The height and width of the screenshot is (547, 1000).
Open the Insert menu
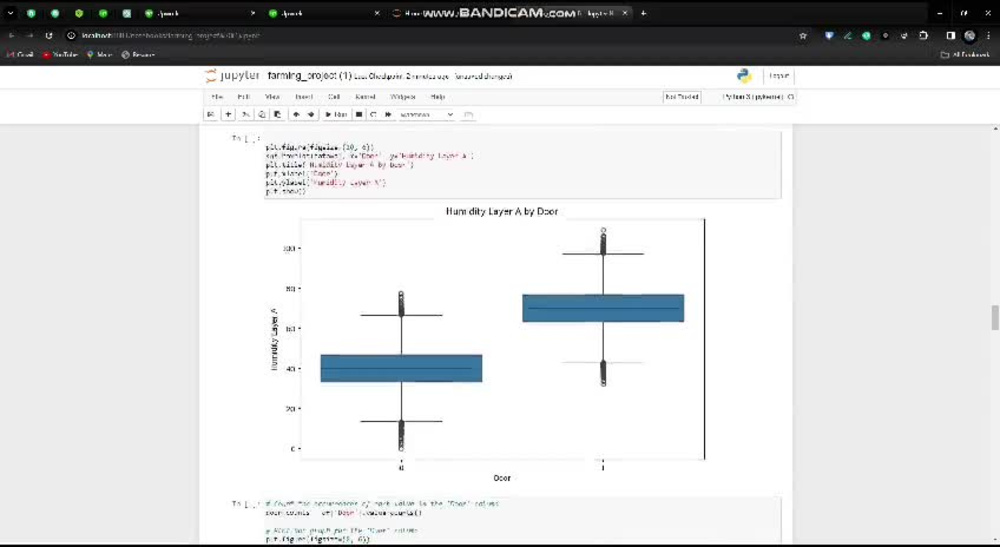tap(304, 97)
